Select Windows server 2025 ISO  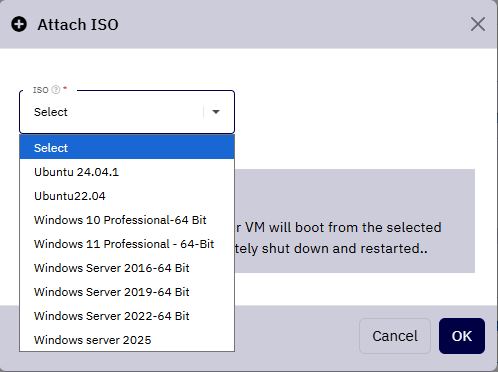pos(127,340)
